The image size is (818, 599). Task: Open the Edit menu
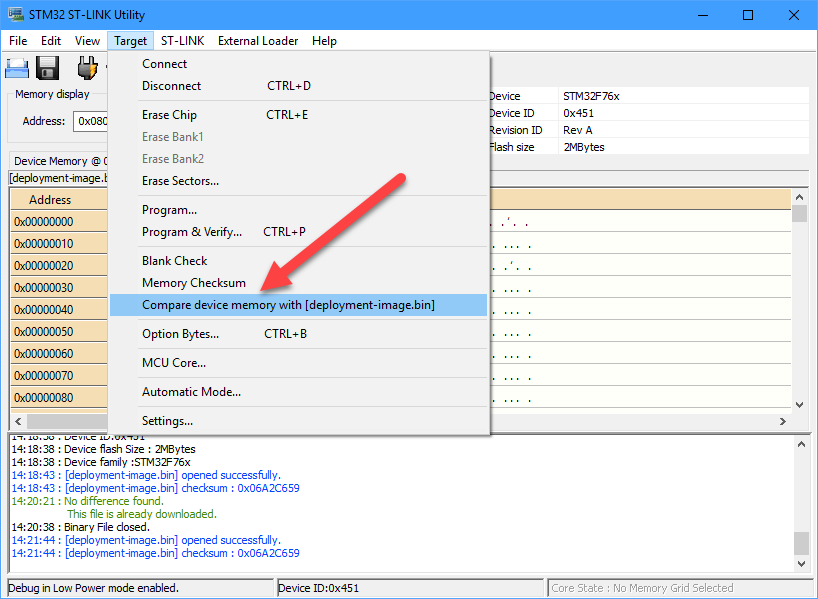coord(51,41)
